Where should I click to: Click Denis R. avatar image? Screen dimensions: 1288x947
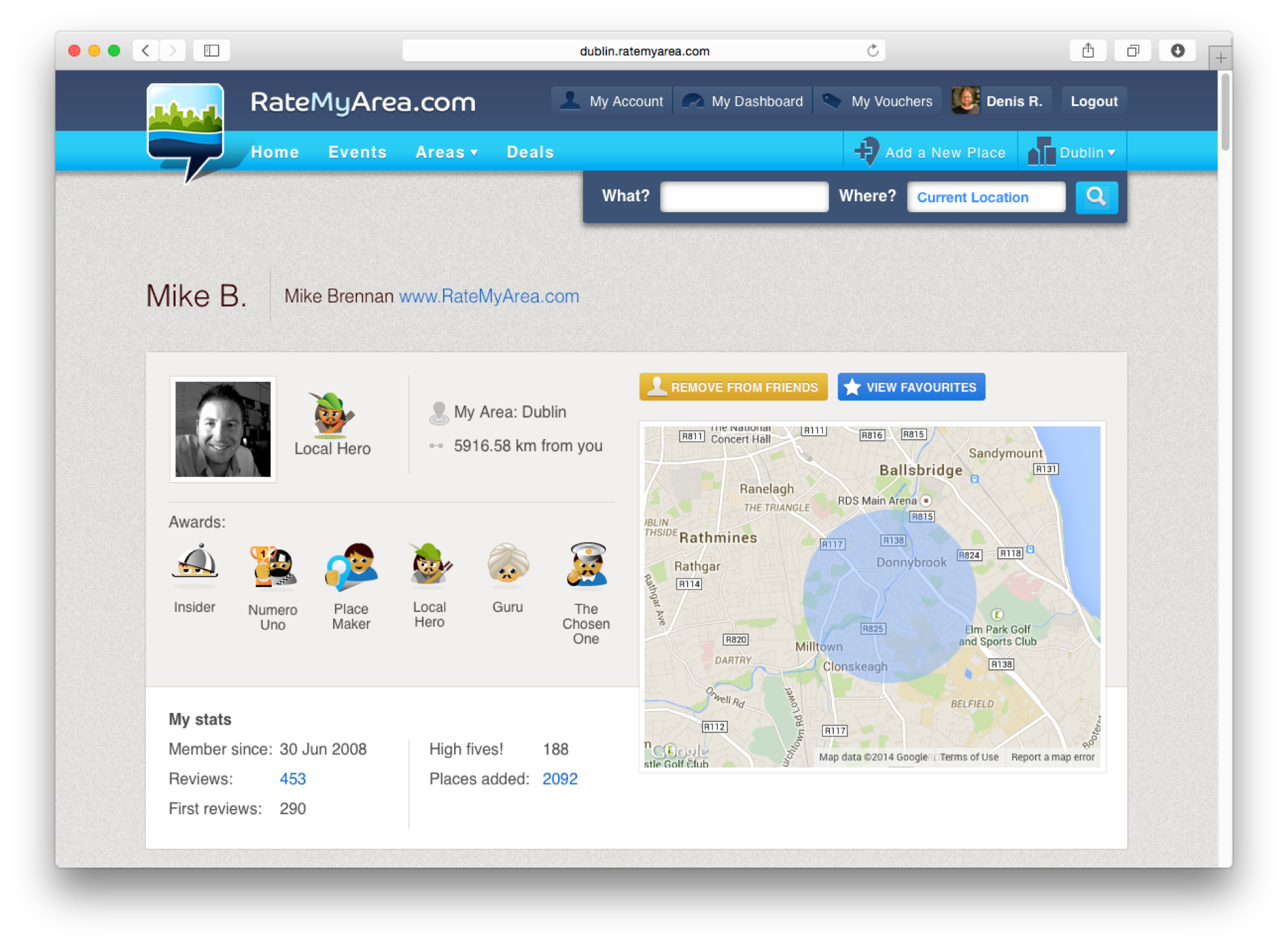coord(965,101)
